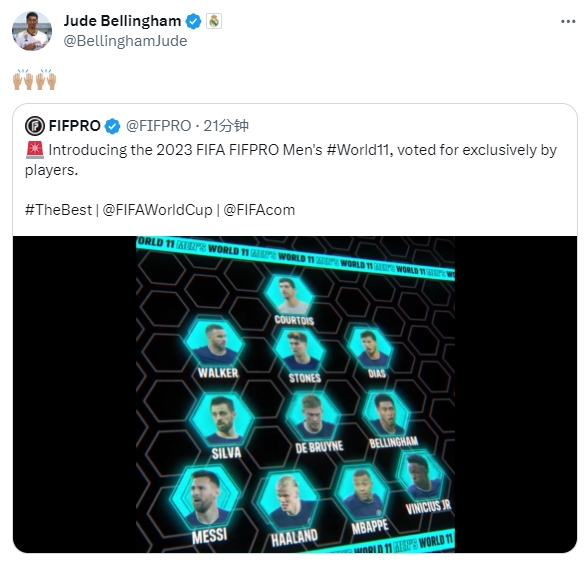Viewport: 587px width, 568px height.
Task: Click the blue verified badge beside Jude Bellingham
Action: 194,21
